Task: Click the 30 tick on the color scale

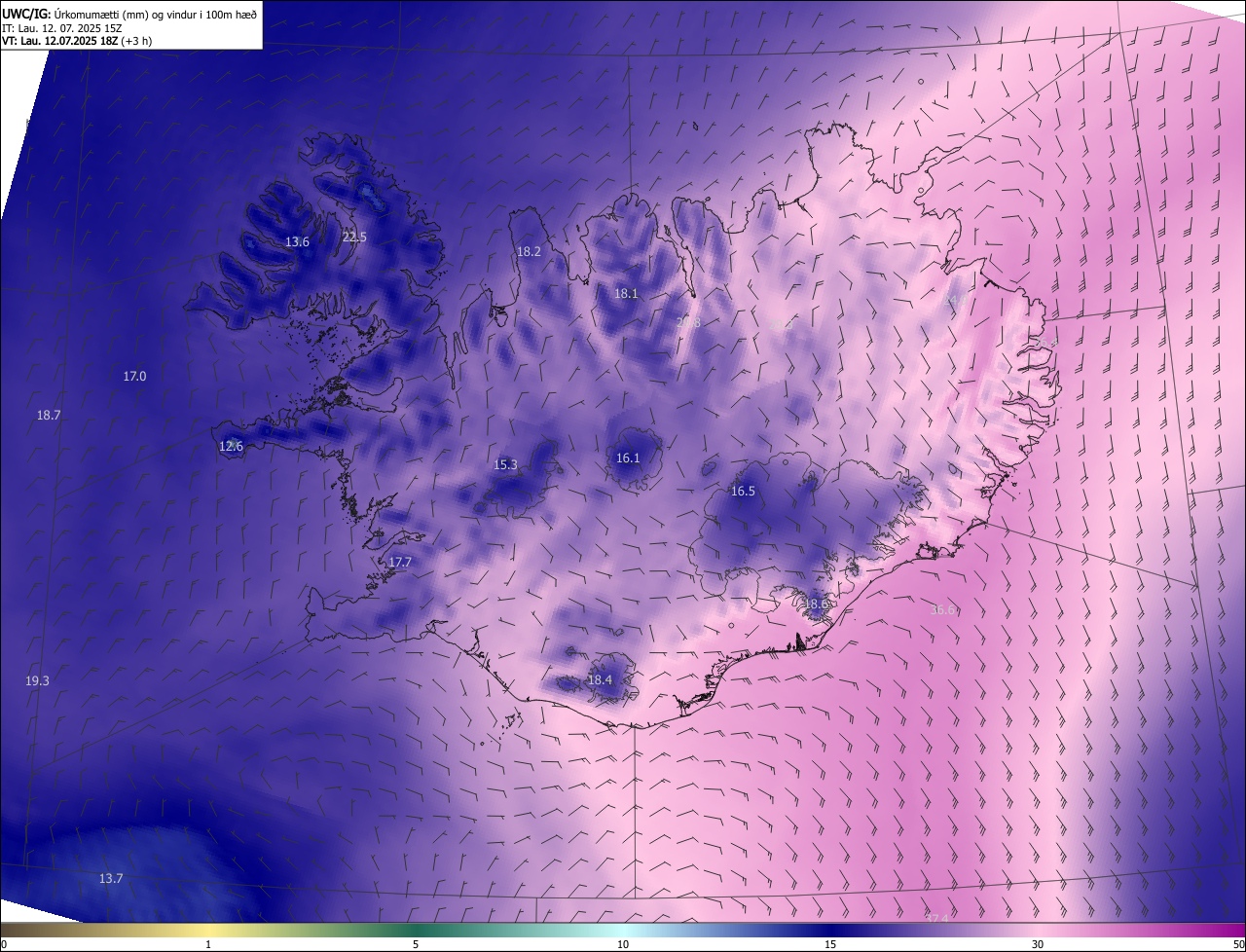Action: pyautogui.click(x=1038, y=944)
